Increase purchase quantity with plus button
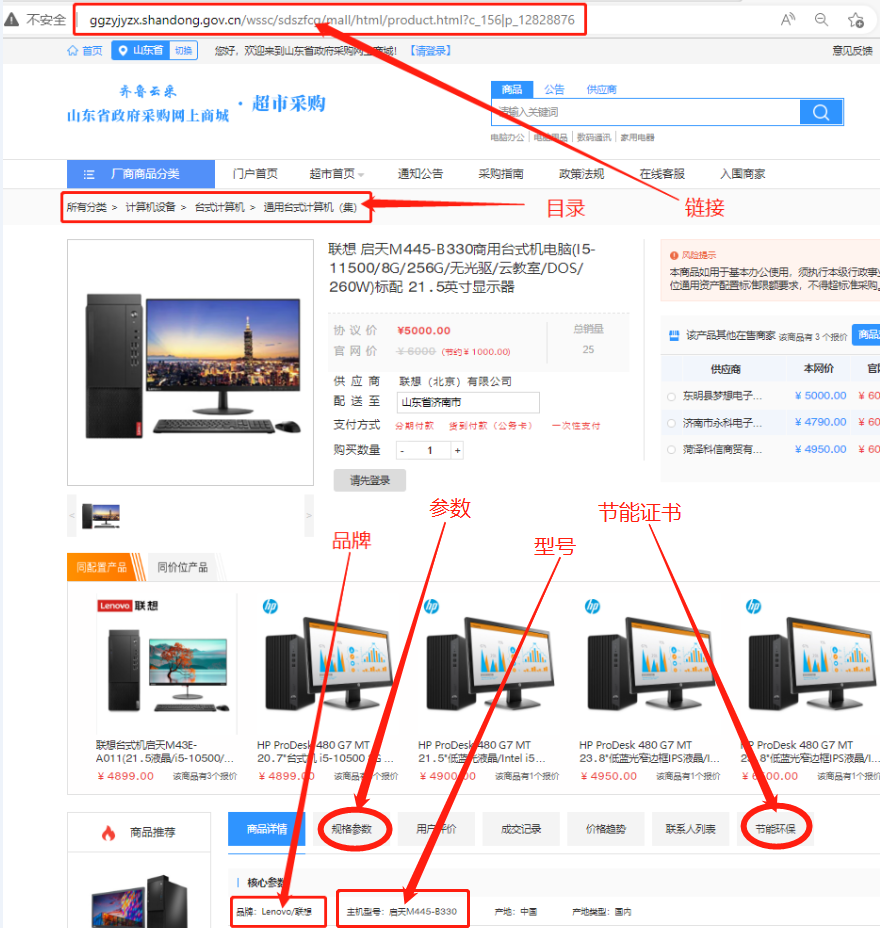Screen dimensions: 880x929 pos(457,451)
